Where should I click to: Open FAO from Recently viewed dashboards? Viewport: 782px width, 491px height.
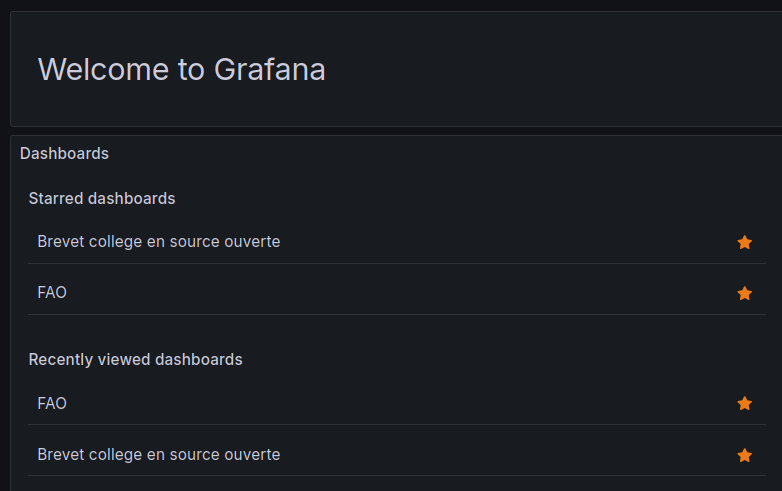click(52, 403)
